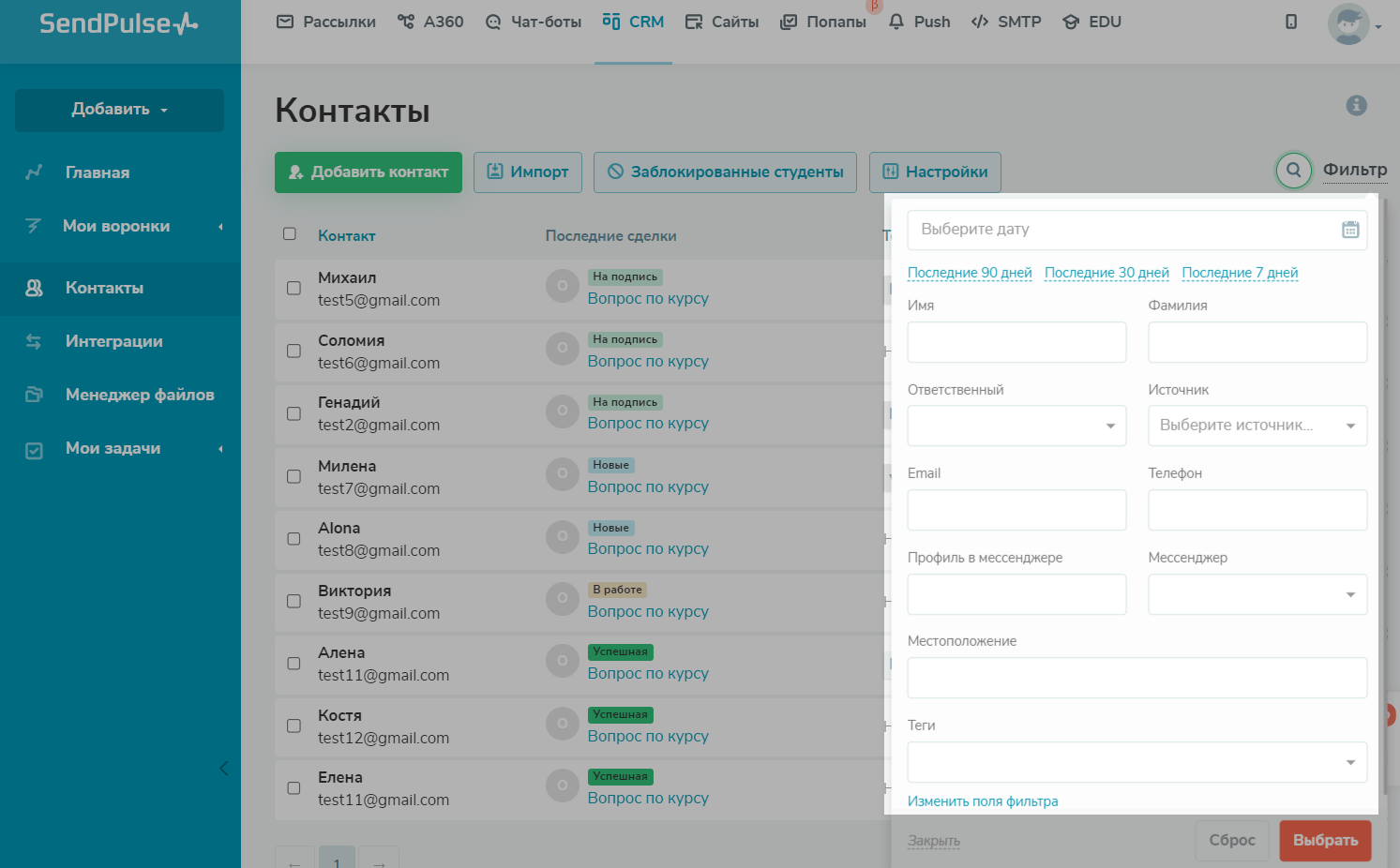Image resolution: width=1400 pixels, height=868 pixels.
Task: Collapse the sidebar with the chevron arrow
Action: click(x=223, y=769)
